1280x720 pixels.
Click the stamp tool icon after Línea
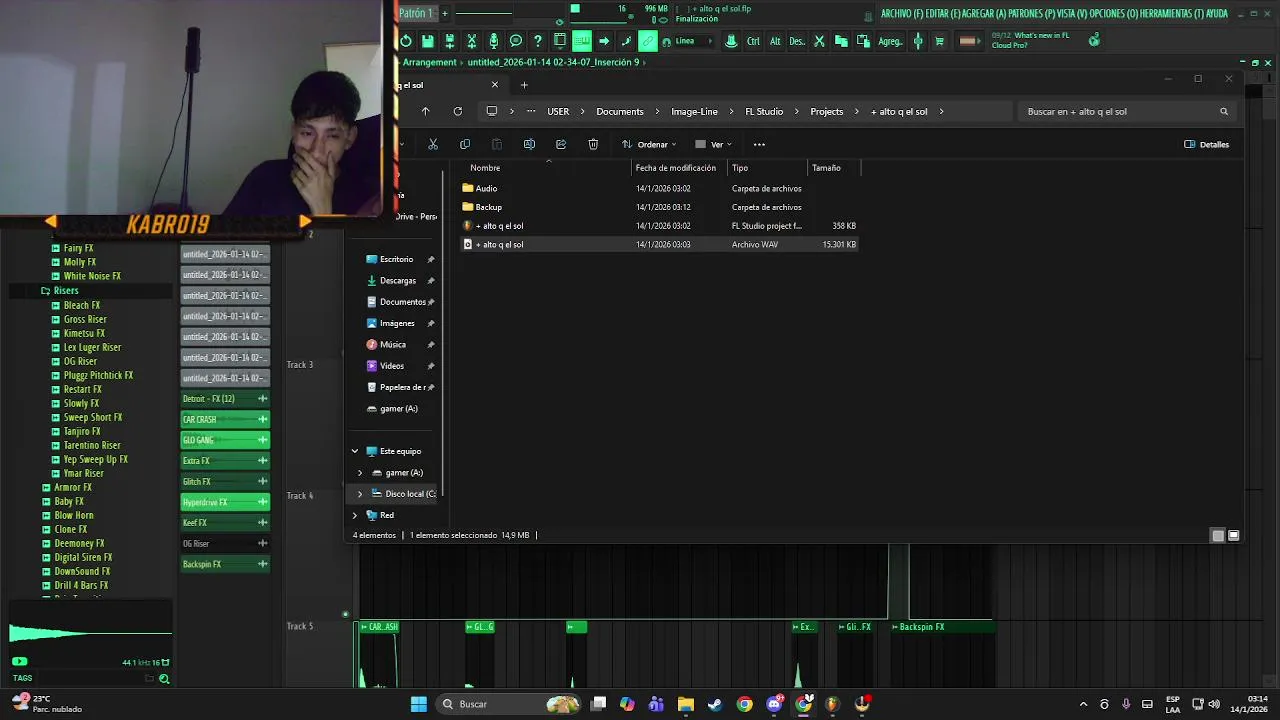point(731,41)
